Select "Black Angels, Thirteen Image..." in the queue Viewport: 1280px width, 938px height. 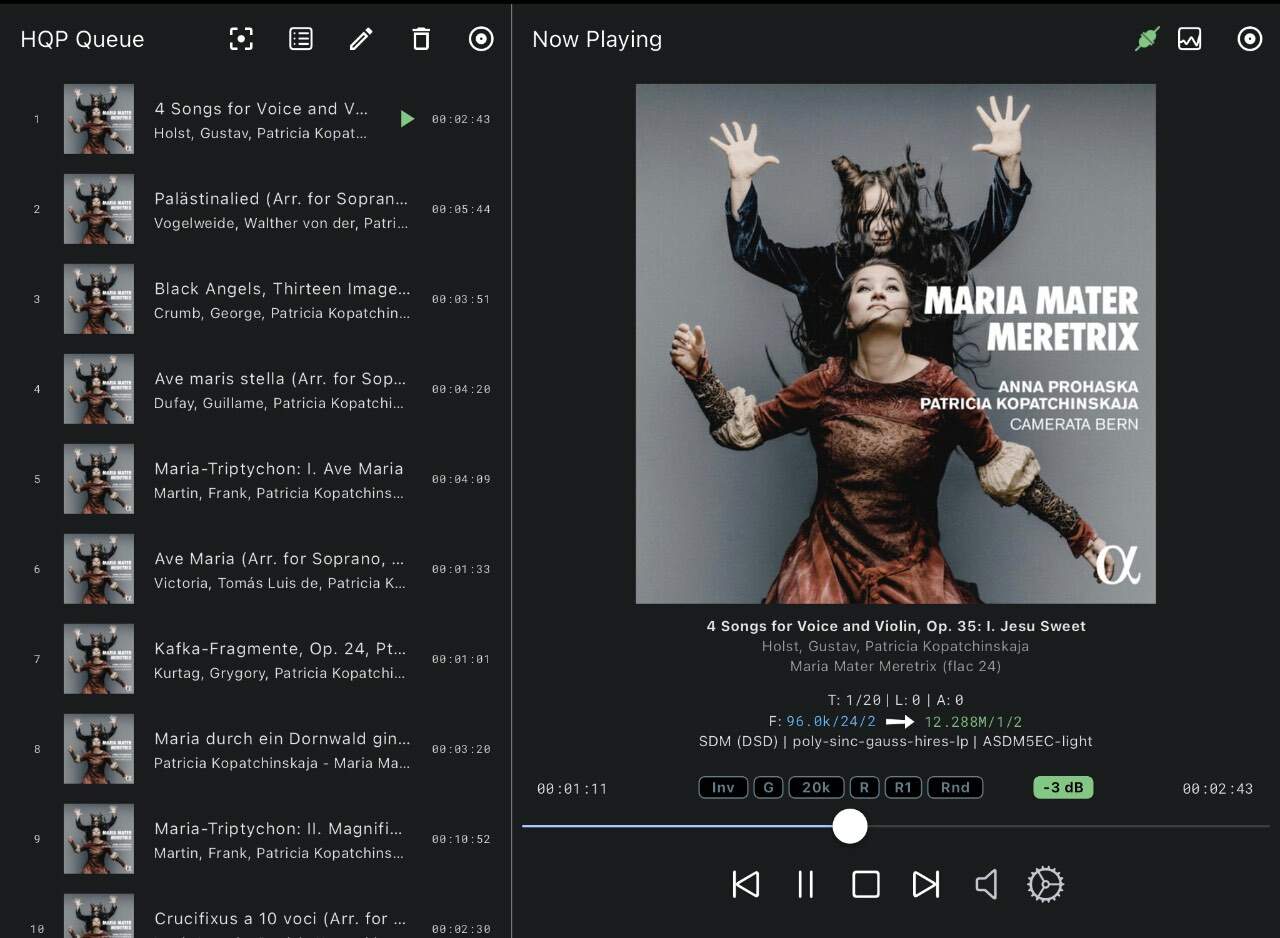[x=282, y=289]
